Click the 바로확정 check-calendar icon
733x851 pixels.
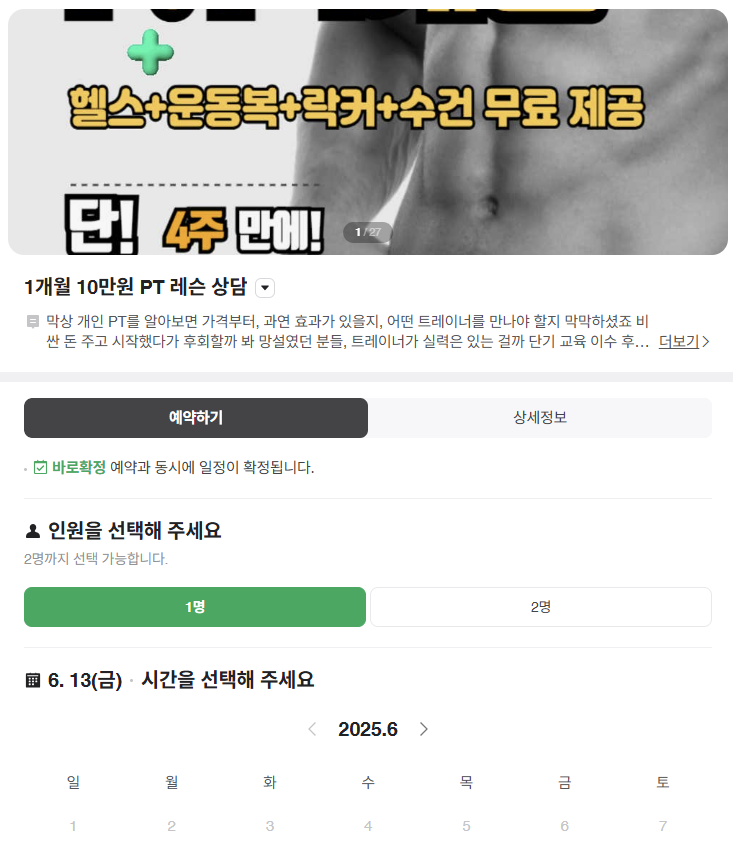tap(40, 467)
